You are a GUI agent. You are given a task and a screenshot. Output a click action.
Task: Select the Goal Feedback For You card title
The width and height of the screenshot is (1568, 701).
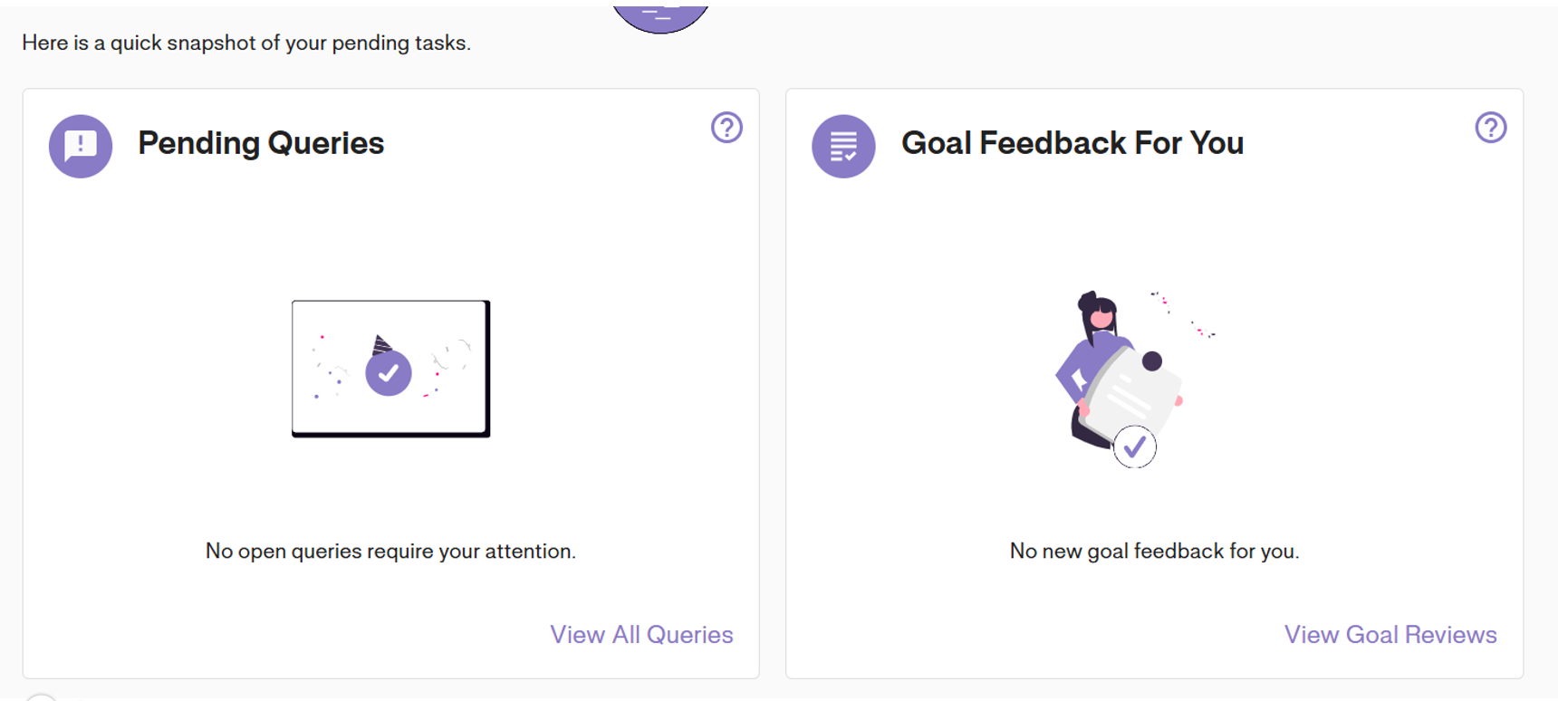tap(1073, 143)
